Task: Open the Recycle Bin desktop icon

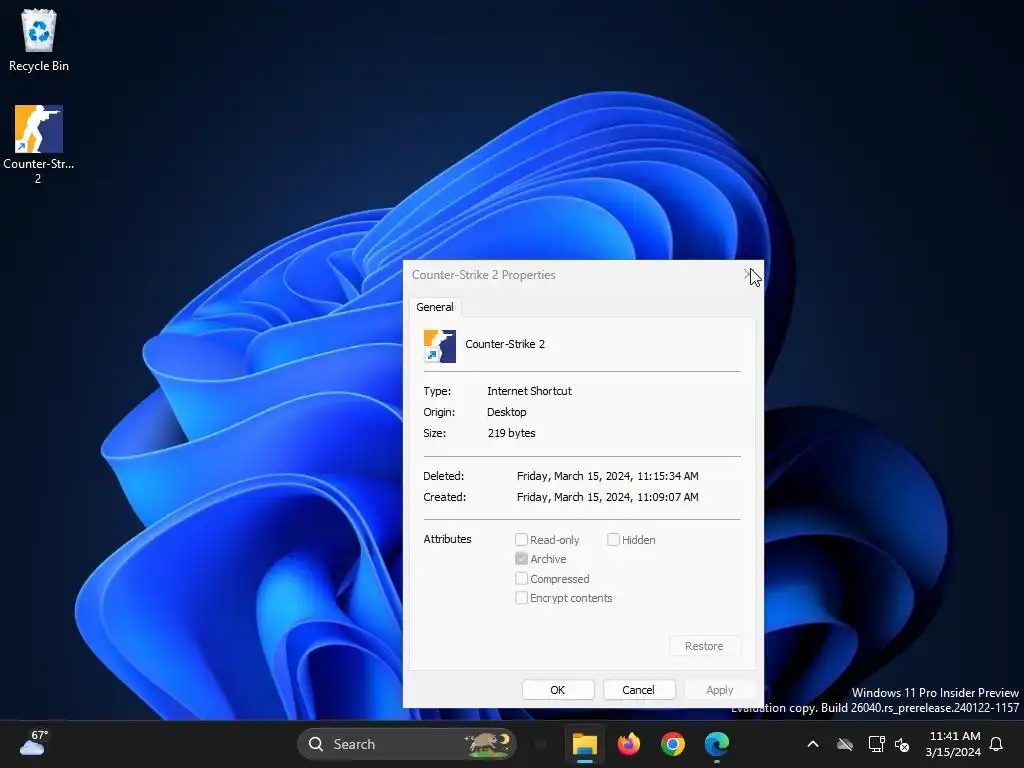Action: 39,40
